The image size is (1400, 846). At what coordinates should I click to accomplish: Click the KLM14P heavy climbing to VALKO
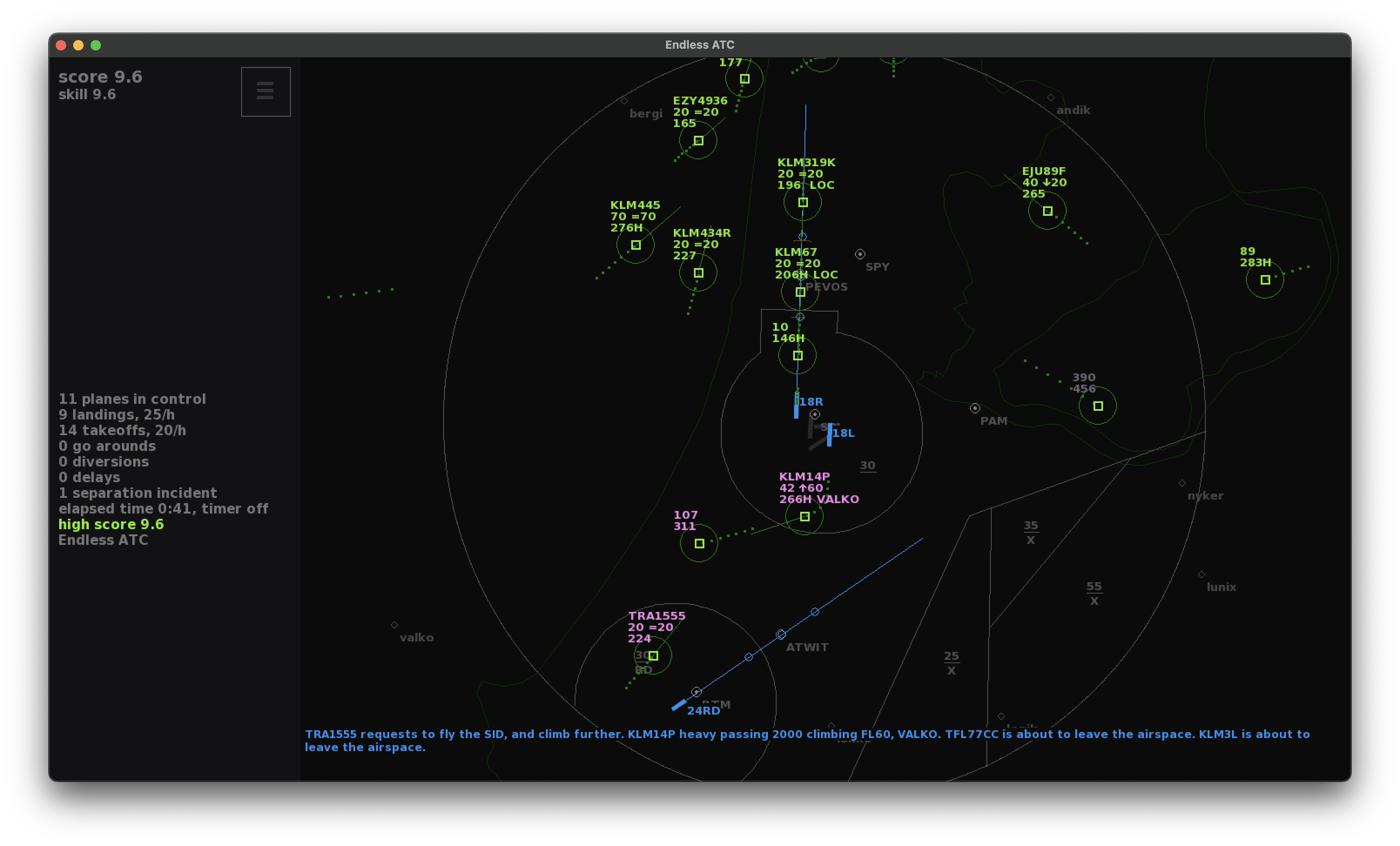[x=805, y=516]
